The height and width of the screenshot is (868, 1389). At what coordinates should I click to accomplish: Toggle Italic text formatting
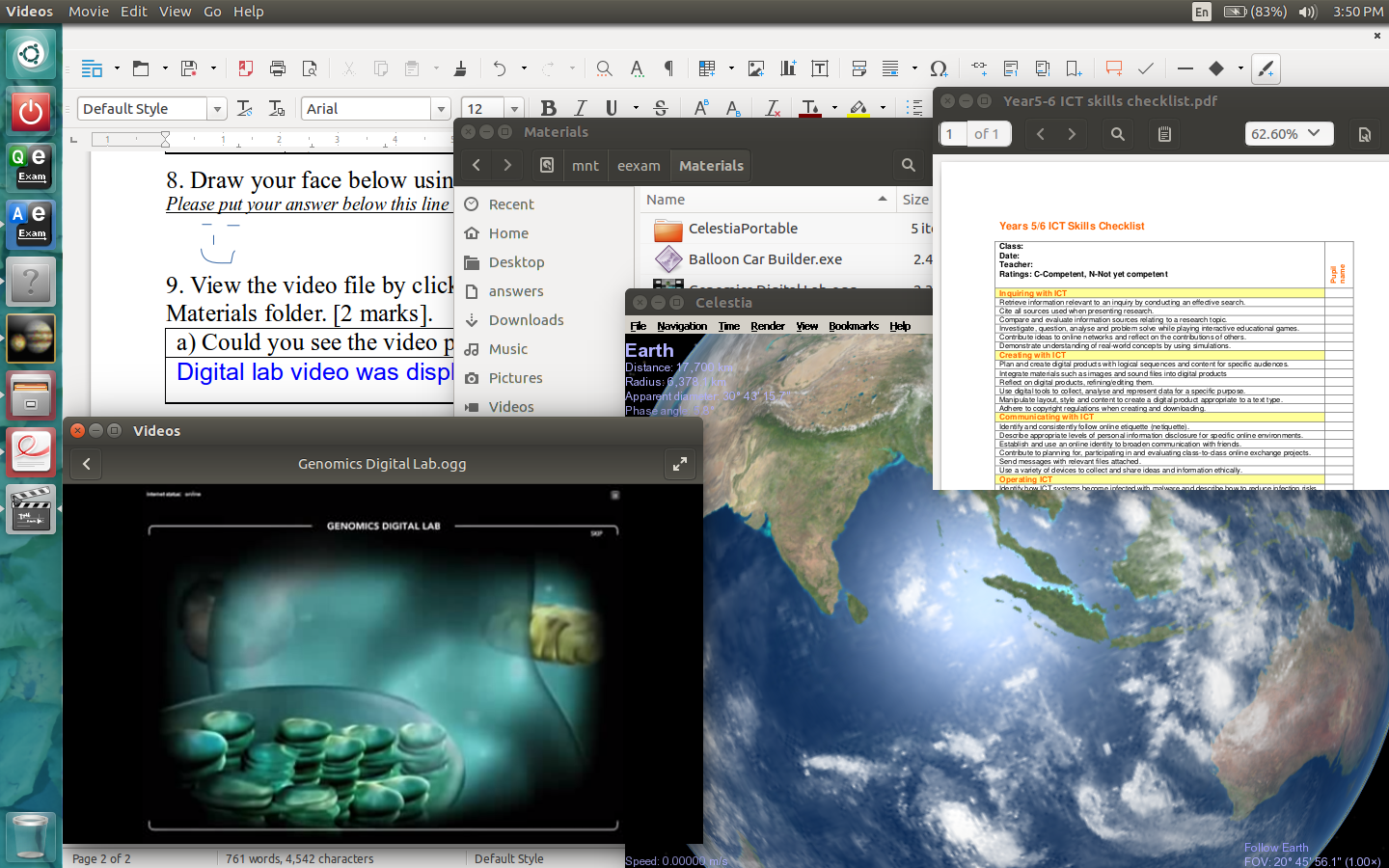[580, 108]
